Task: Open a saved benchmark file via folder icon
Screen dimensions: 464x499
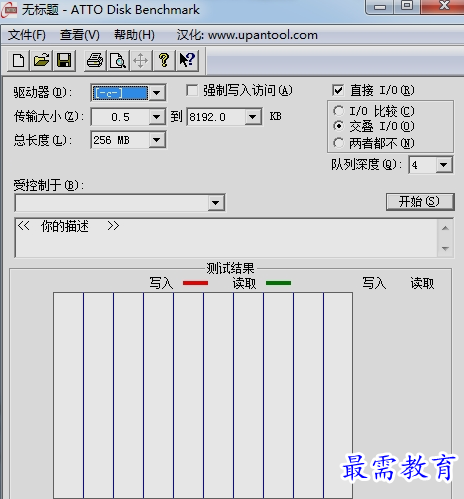Action: pyautogui.click(x=41, y=60)
